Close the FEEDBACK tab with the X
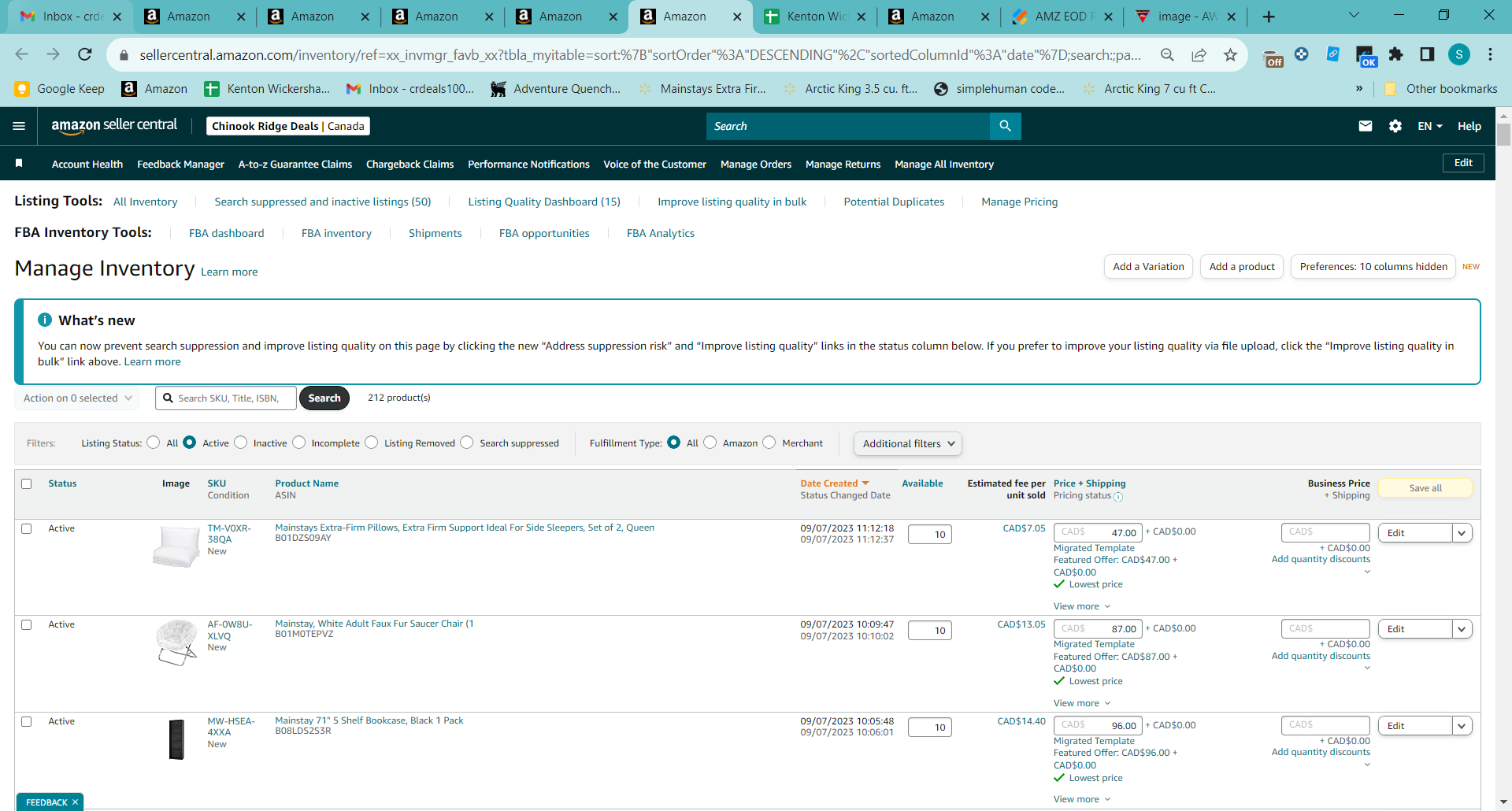The height and width of the screenshot is (811, 1512). coord(76,802)
